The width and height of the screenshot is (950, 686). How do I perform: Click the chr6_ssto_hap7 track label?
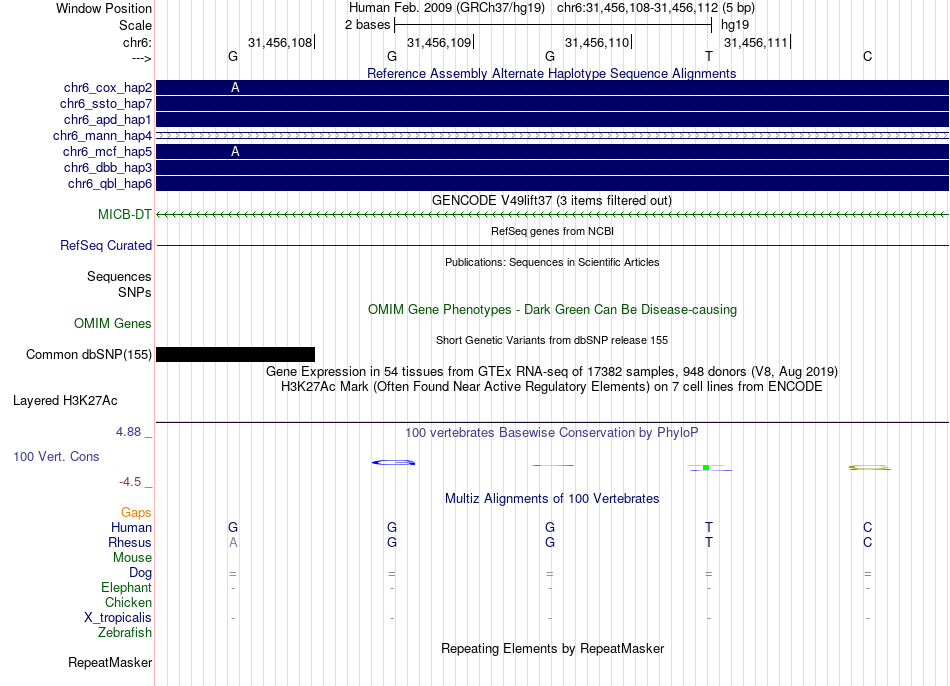(x=106, y=104)
